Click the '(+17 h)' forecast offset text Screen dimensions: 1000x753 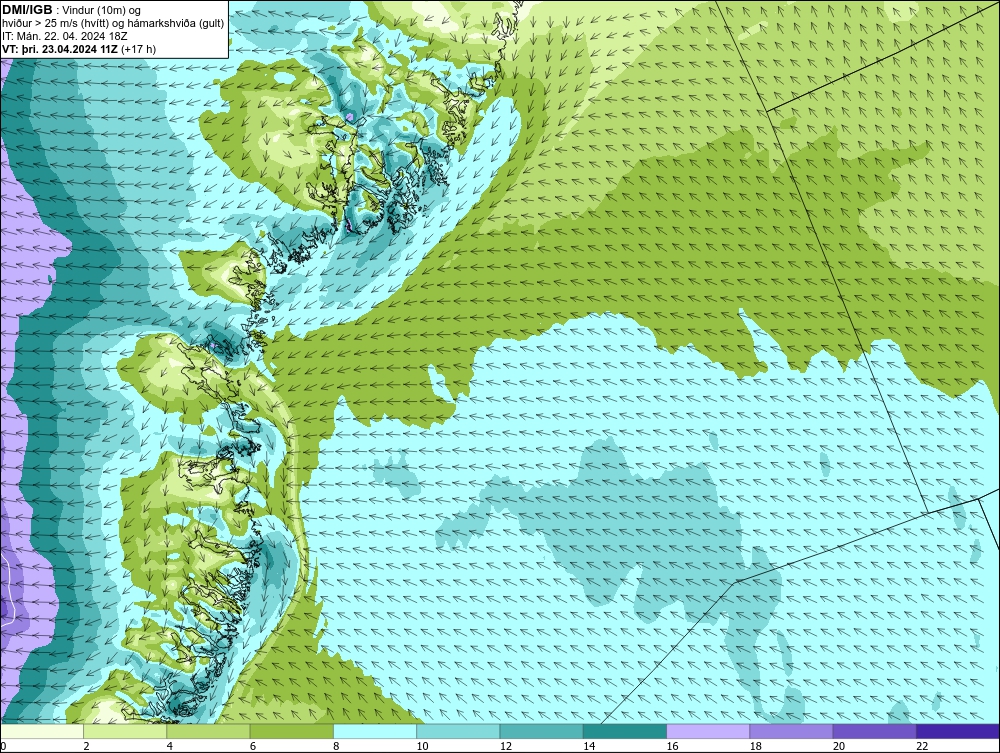[x=138, y=49]
